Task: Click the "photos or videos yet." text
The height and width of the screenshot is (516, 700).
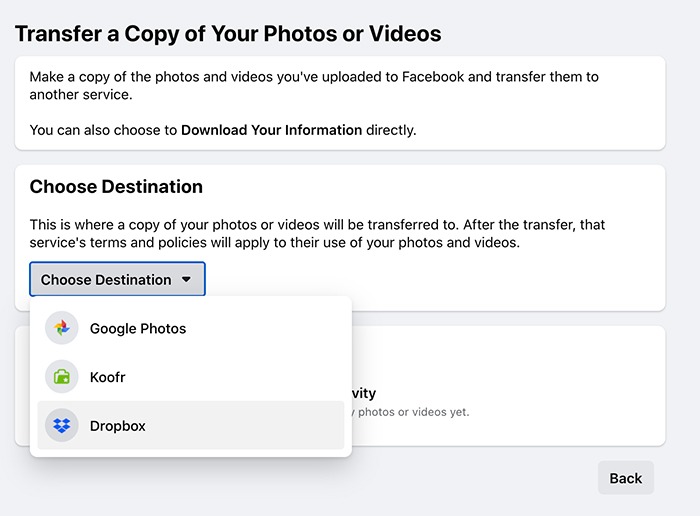Action: [413, 412]
